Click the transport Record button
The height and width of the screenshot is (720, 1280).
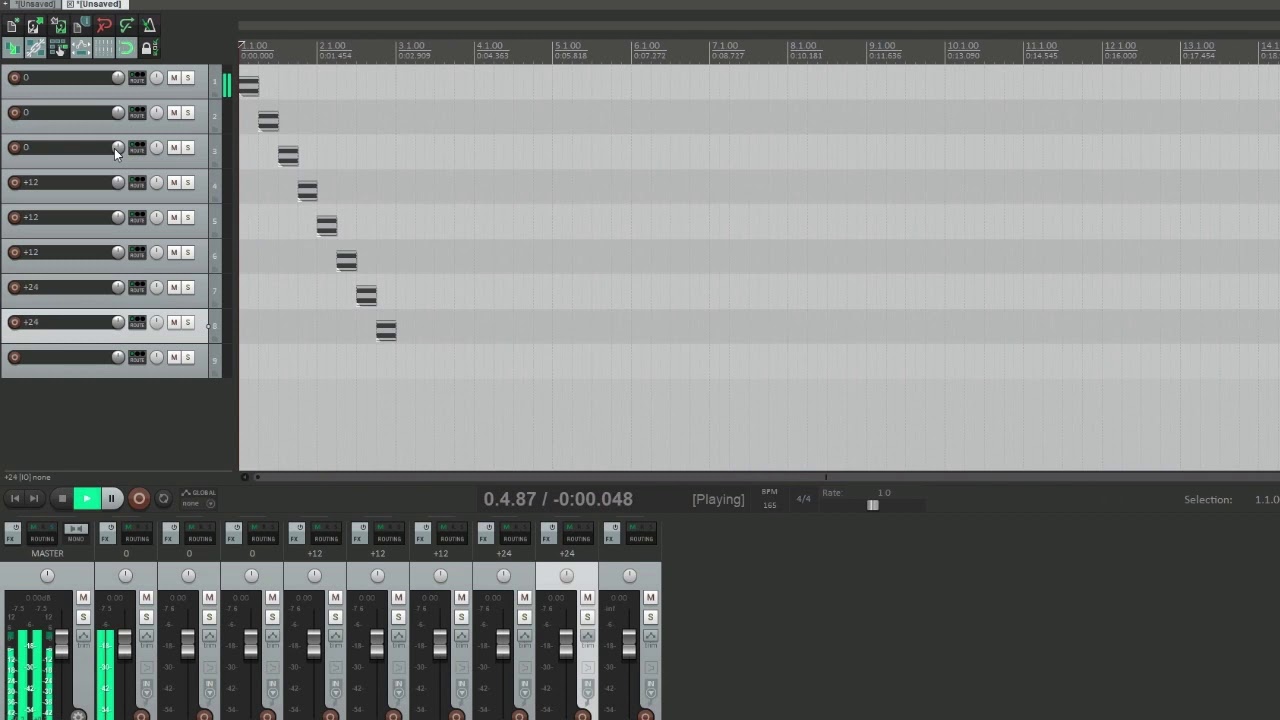coord(139,498)
